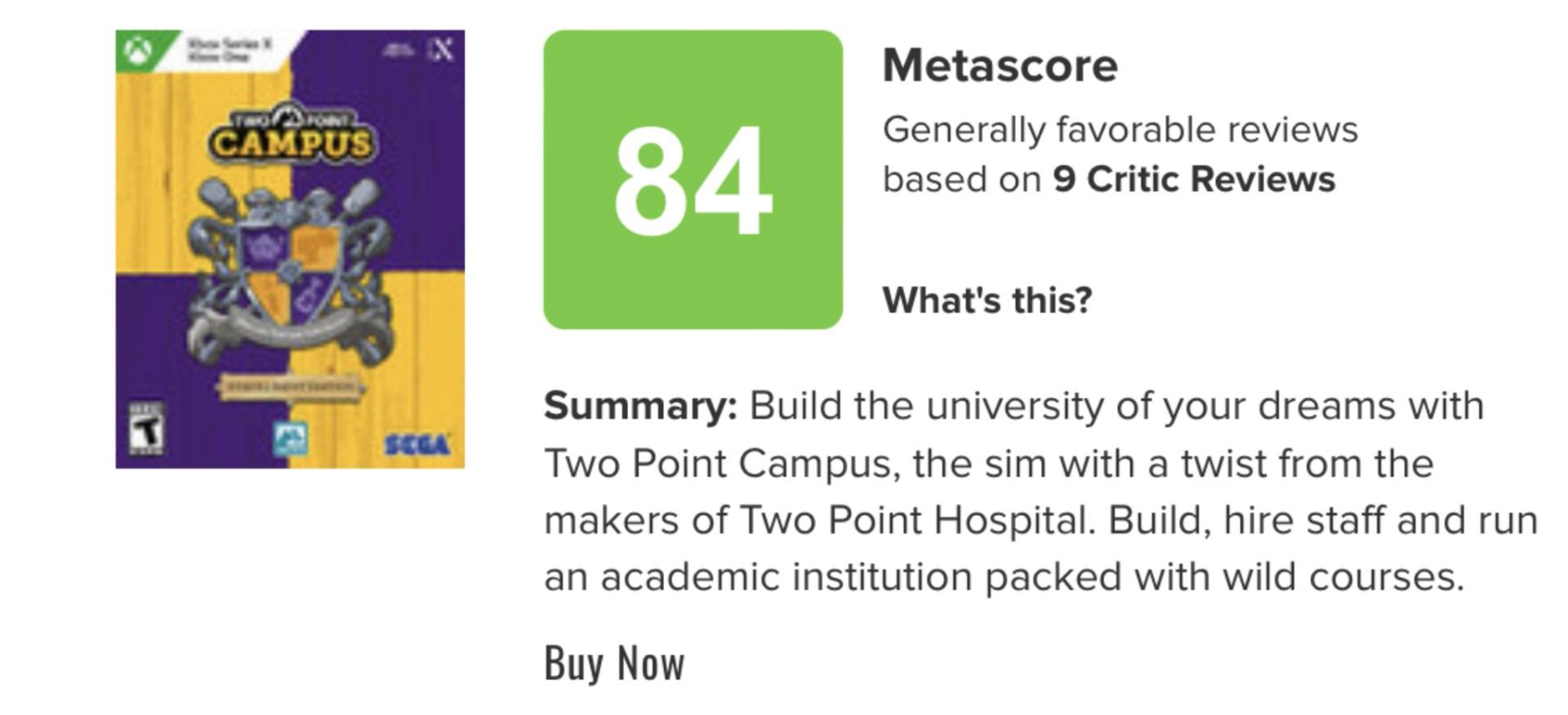The width and height of the screenshot is (1568, 715).
Task: Click the Metascore heading
Action: click(1000, 65)
